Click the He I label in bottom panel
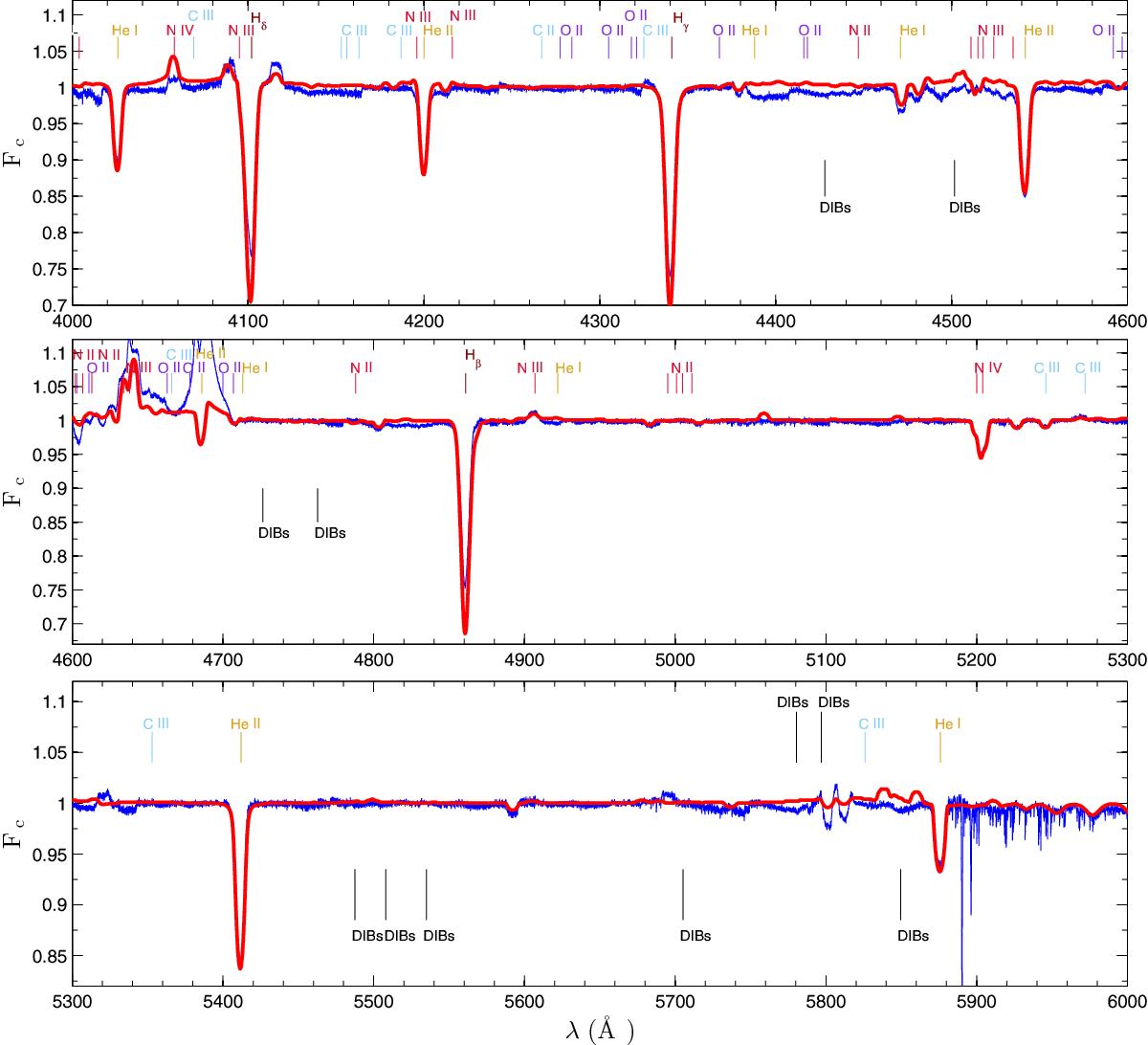1148x1045 pixels. pos(944,724)
